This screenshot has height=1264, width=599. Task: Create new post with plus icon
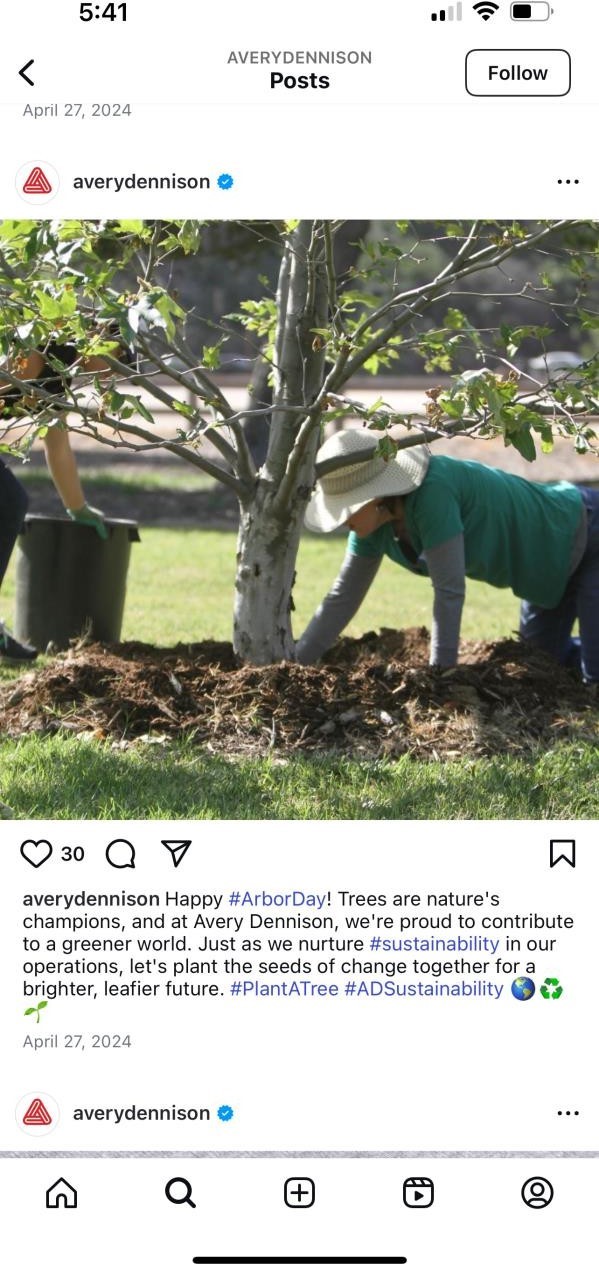click(299, 1192)
